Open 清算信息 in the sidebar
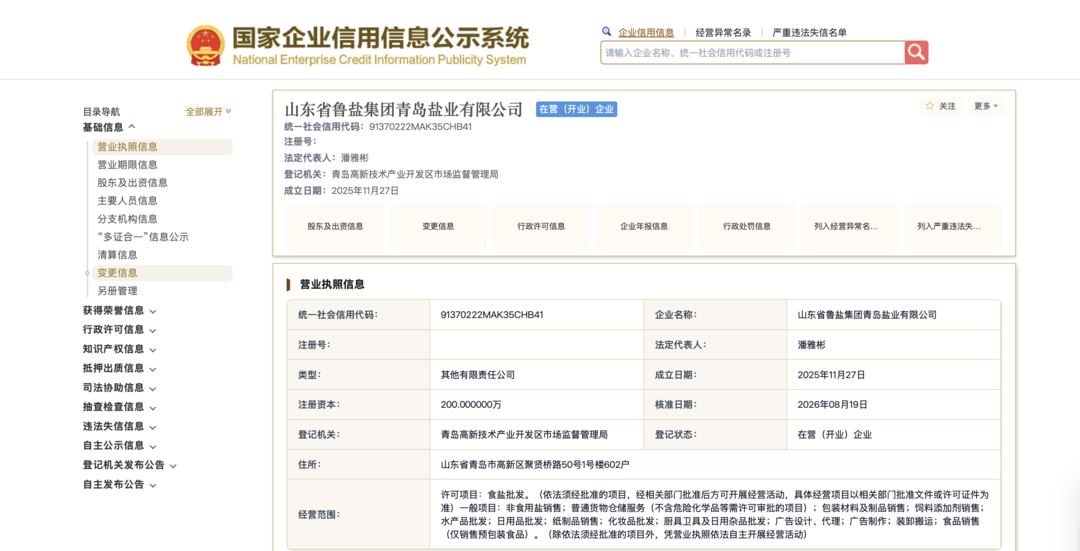 117,255
